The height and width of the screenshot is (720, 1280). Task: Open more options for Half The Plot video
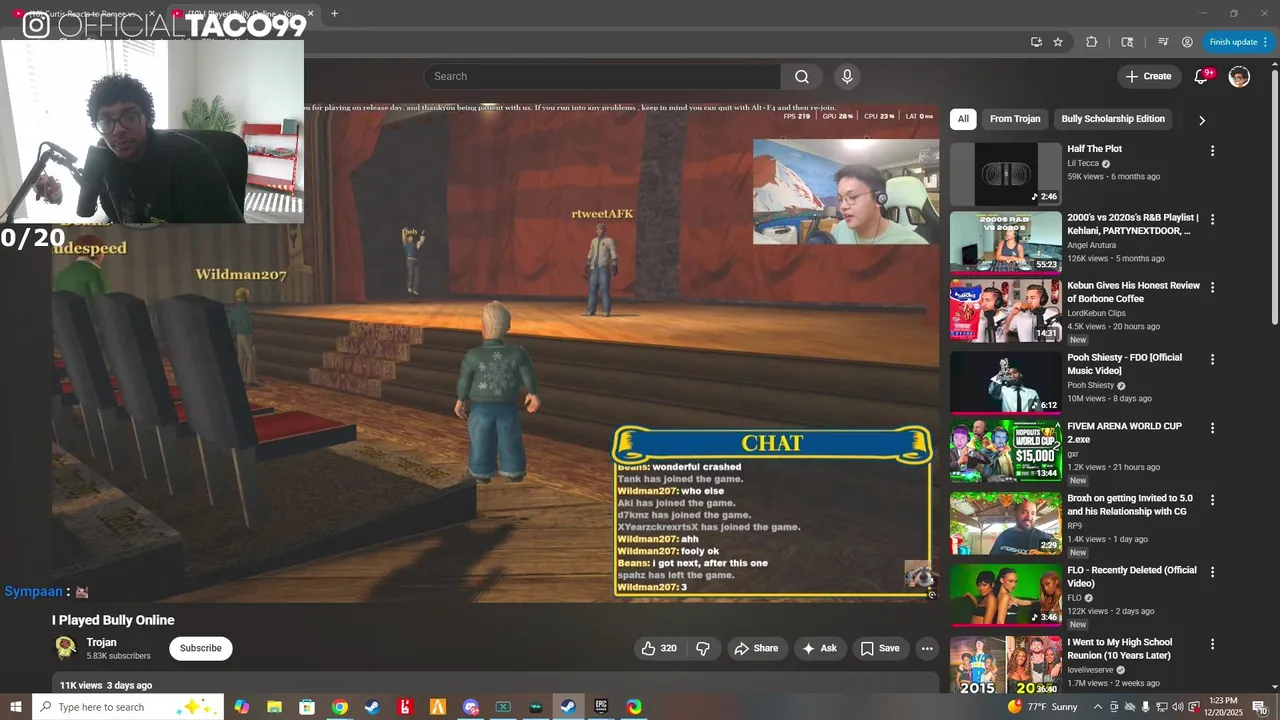coord(1212,151)
